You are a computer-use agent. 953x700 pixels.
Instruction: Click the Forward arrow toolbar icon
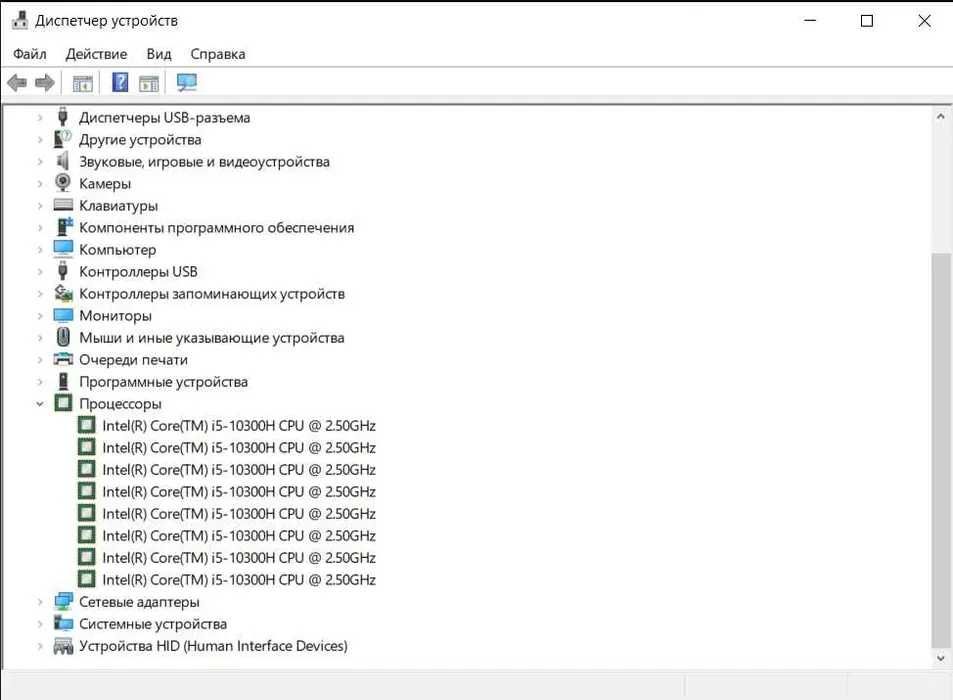point(45,82)
